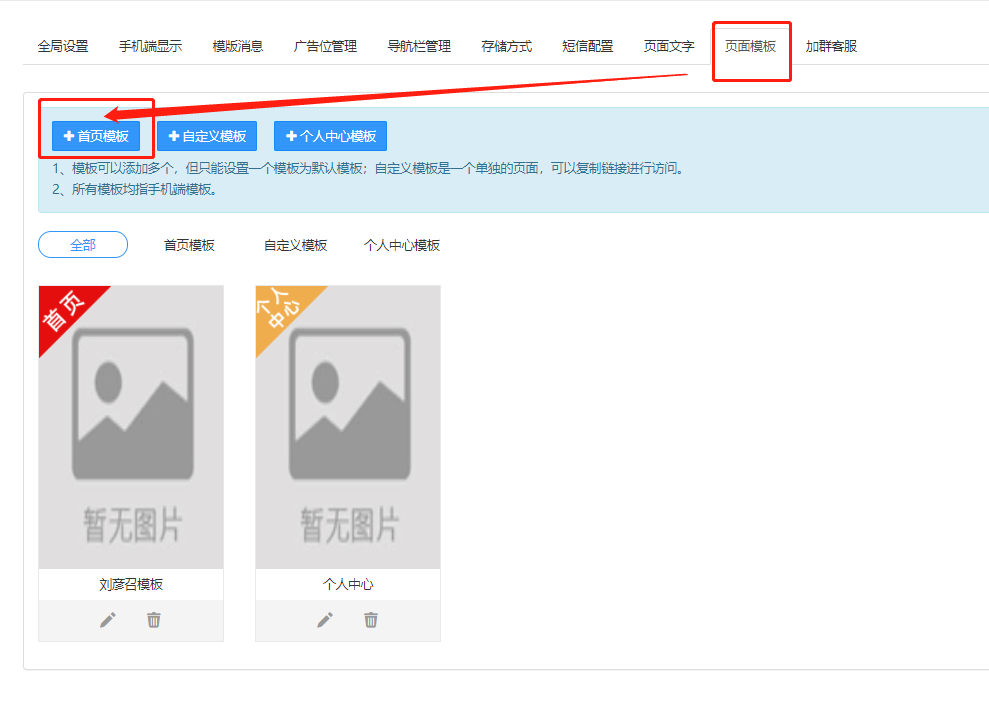Open the 模版消息 tab
The width and height of the screenshot is (989, 720).
click(x=238, y=46)
